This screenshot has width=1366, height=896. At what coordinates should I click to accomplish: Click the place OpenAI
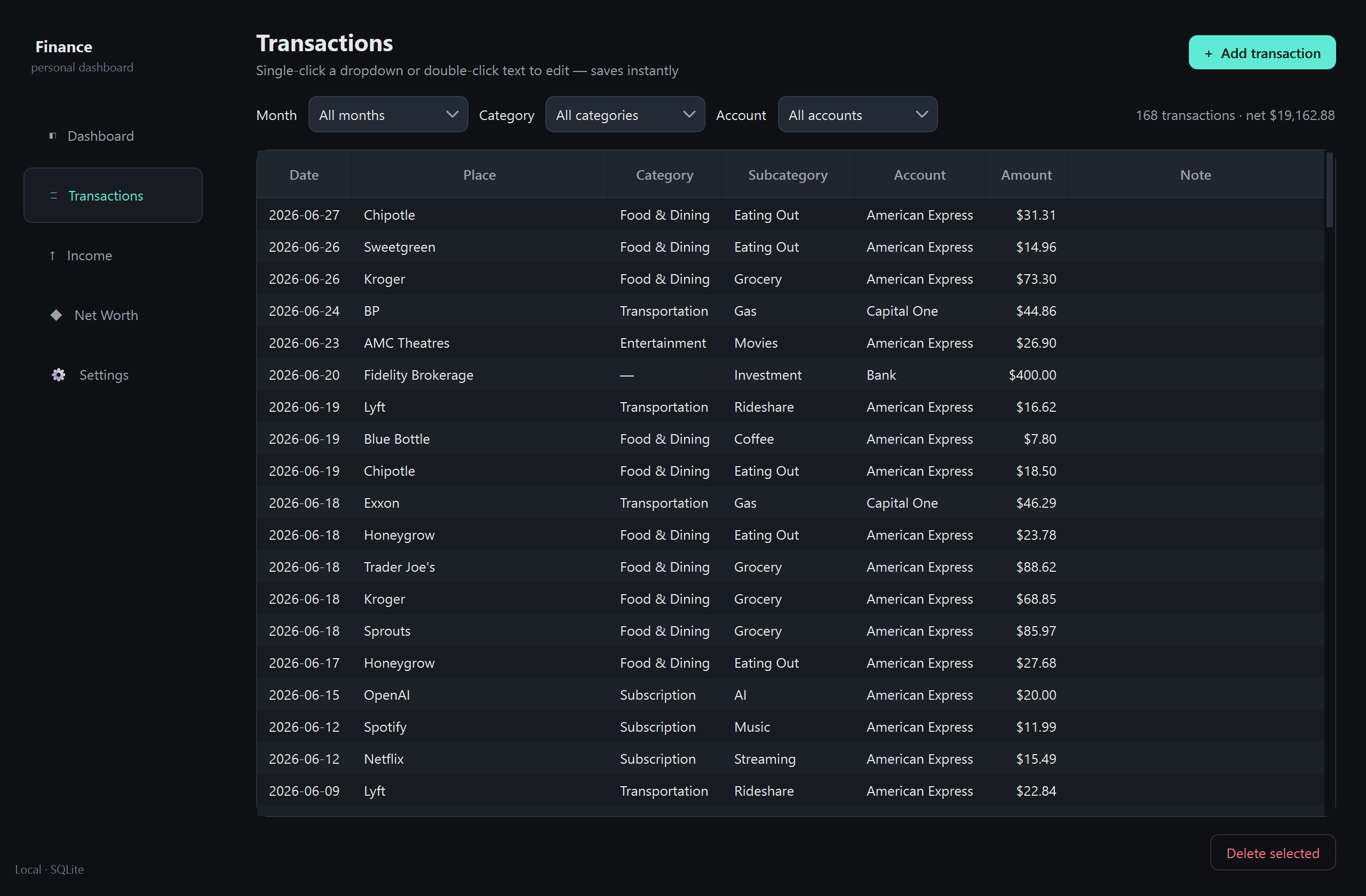[387, 695]
